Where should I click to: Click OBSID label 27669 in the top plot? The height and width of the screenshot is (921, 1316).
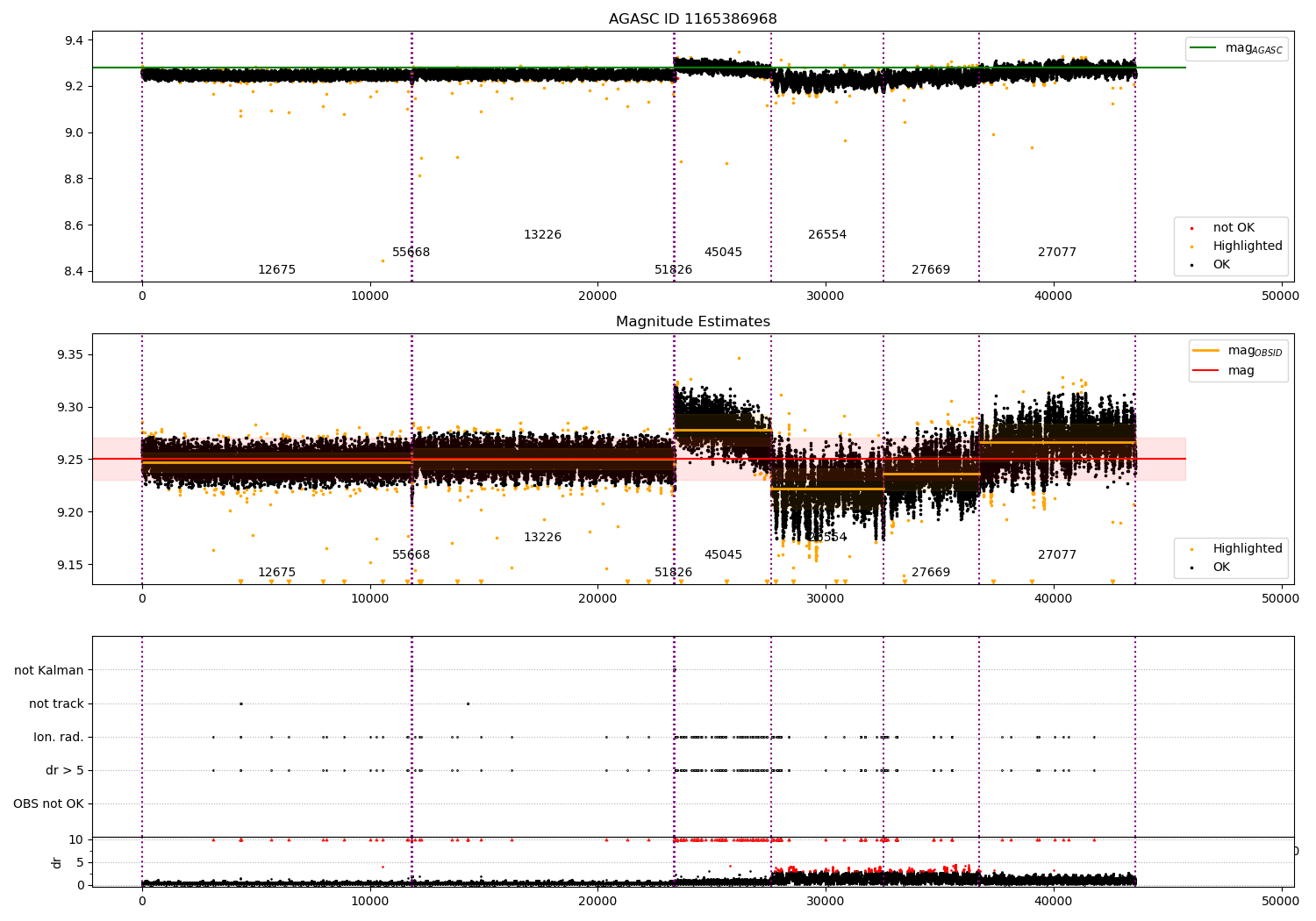point(931,270)
